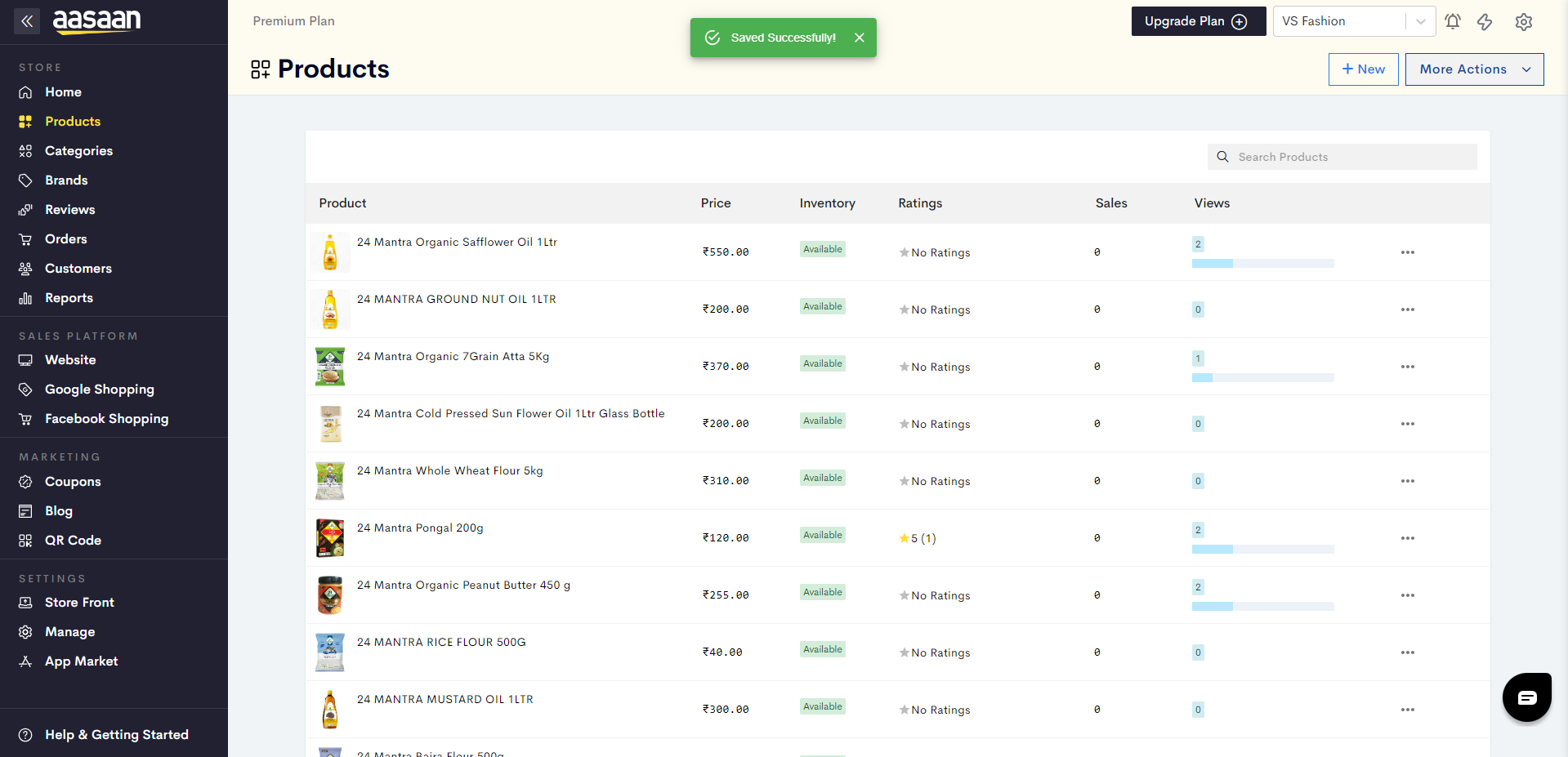Click the views bar for Pongal 200g
Screen dimensions: 1568x757
(x=1262, y=550)
